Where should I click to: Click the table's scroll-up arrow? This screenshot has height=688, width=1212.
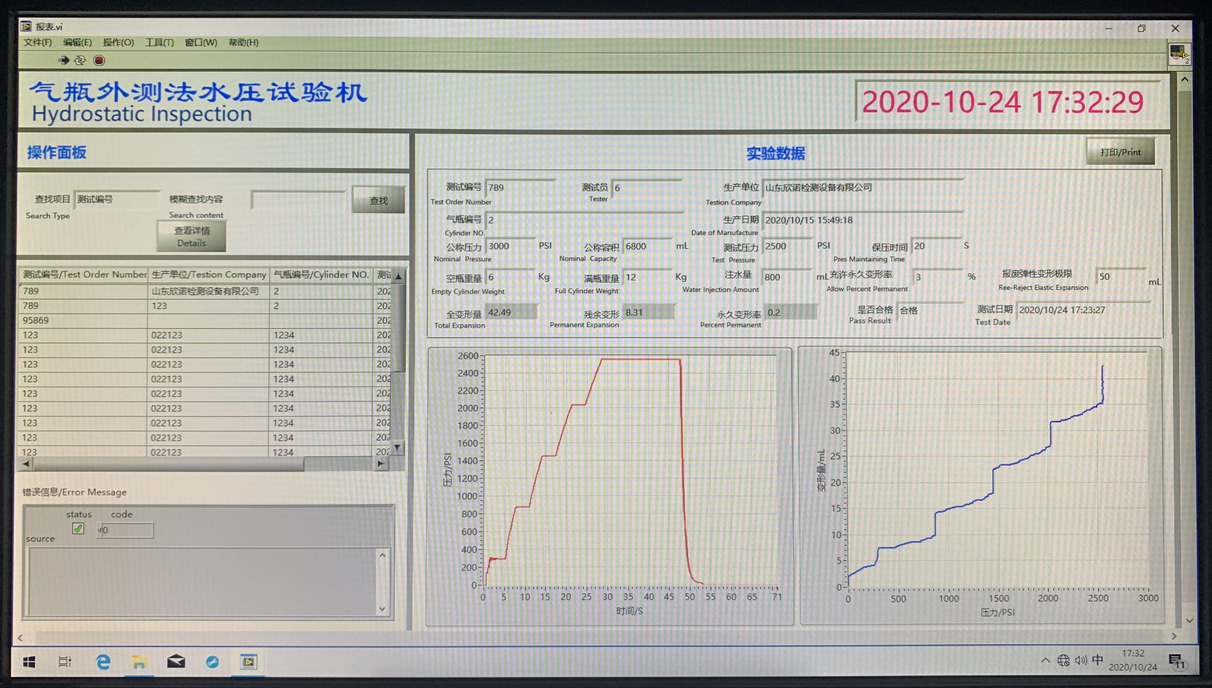tap(398, 276)
